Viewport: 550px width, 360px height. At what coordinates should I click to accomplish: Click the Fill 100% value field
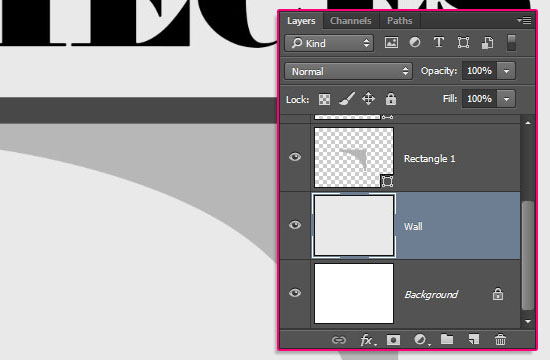tap(479, 99)
